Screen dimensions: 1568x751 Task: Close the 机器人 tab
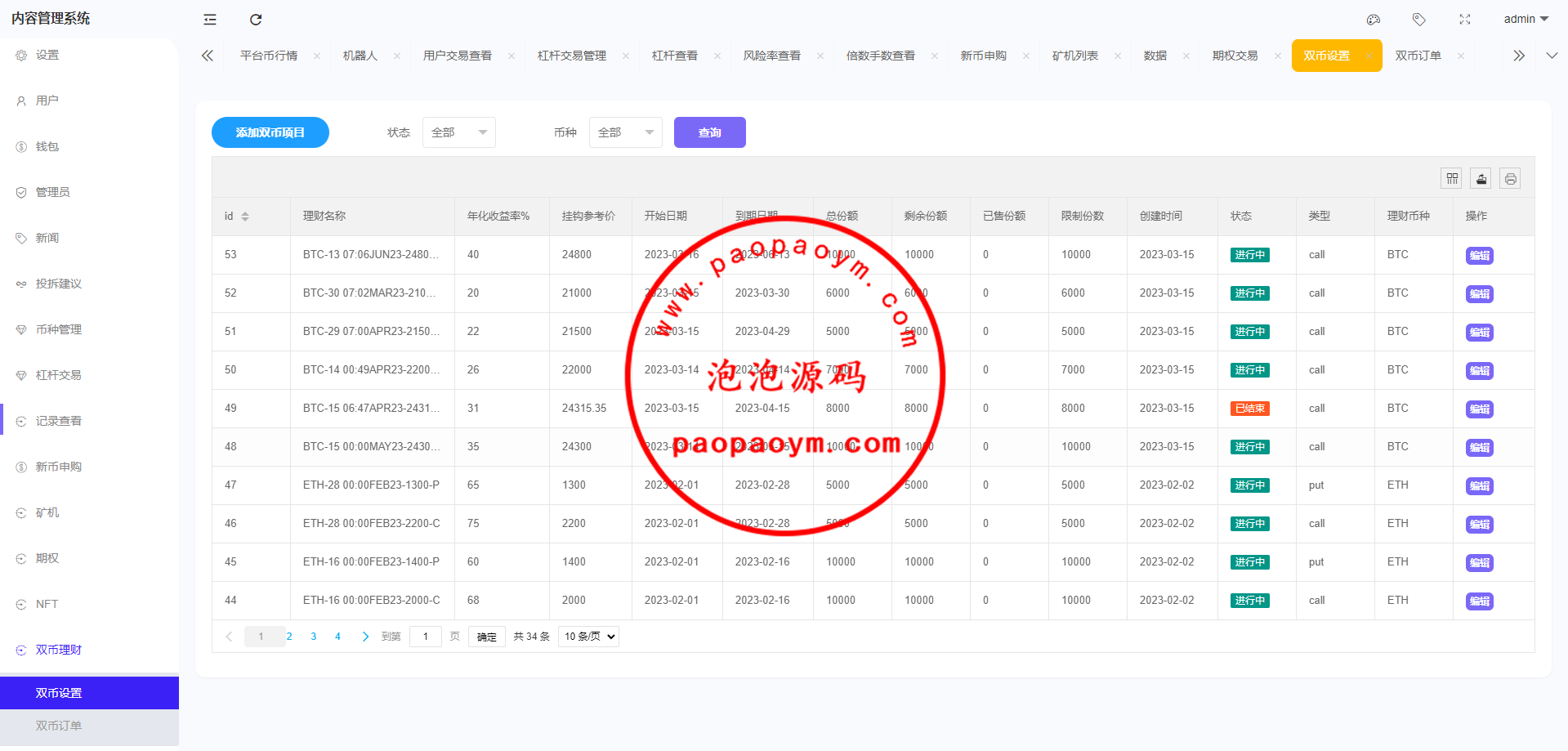(397, 56)
